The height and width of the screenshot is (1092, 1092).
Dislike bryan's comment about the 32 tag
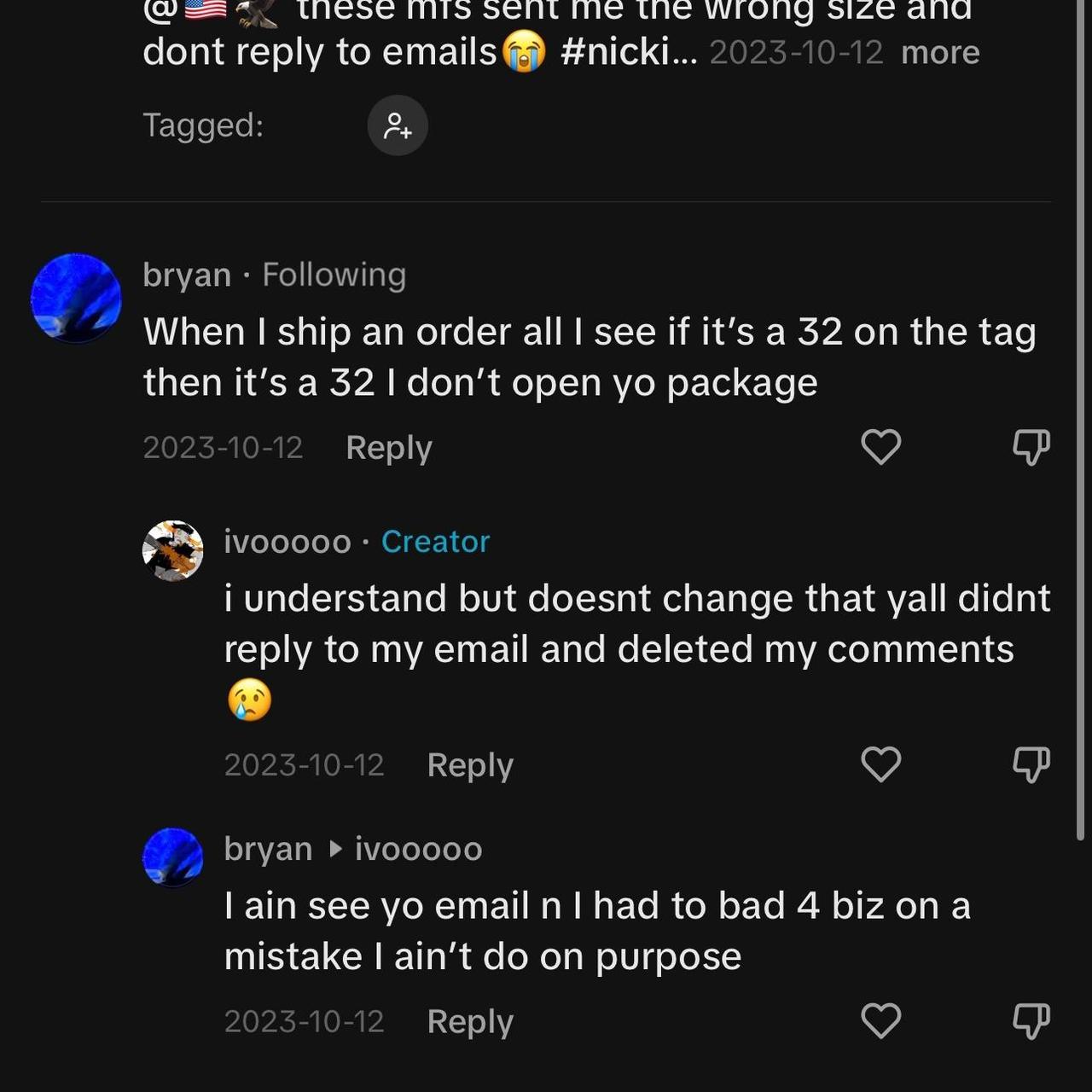[1031, 447]
